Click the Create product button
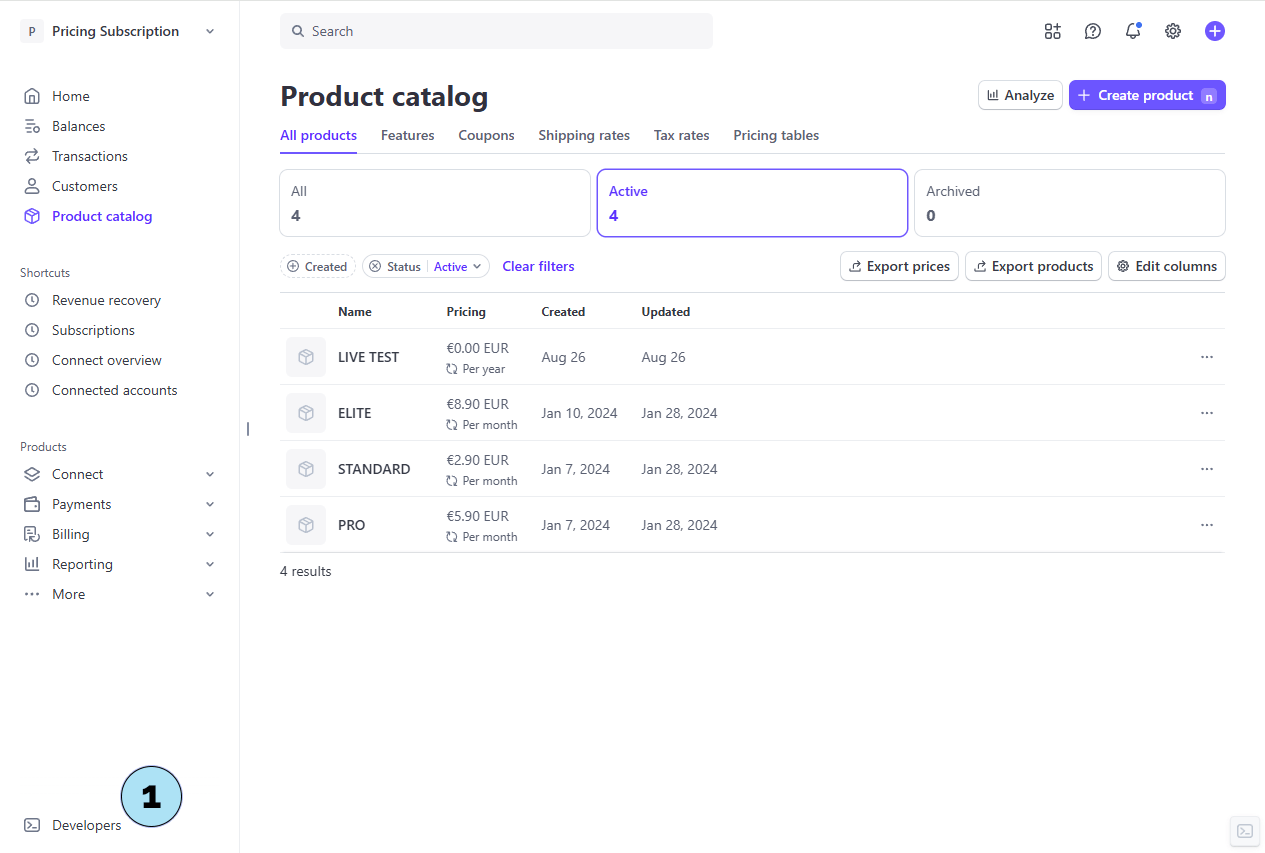 1146,95
